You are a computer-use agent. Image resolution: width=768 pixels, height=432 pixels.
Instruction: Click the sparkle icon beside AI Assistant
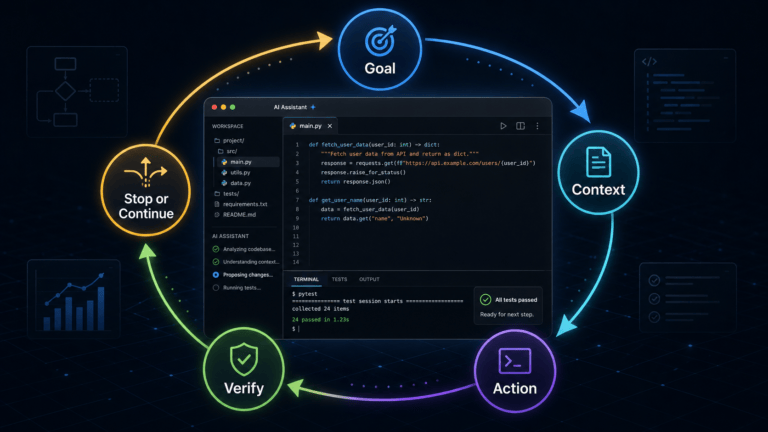click(x=313, y=107)
